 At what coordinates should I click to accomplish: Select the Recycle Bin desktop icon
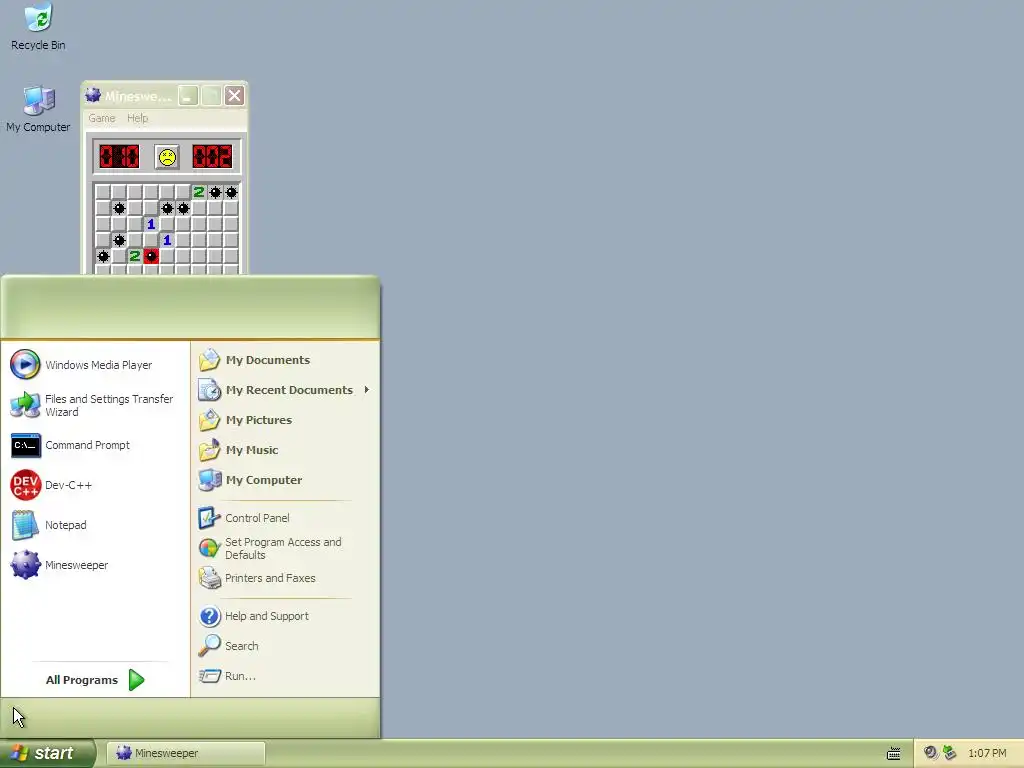pos(38,27)
